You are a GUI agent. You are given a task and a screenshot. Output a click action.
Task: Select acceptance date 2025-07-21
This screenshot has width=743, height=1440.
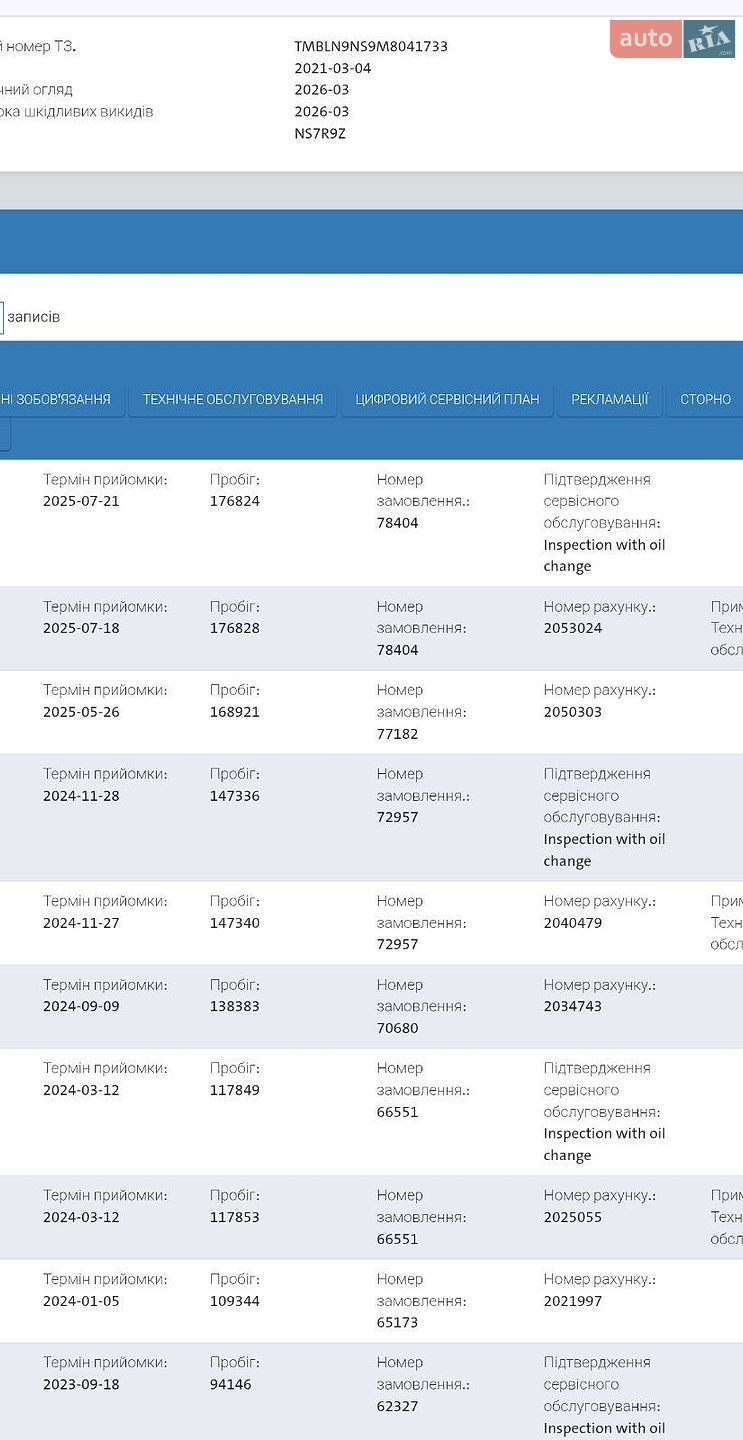(x=81, y=501)
